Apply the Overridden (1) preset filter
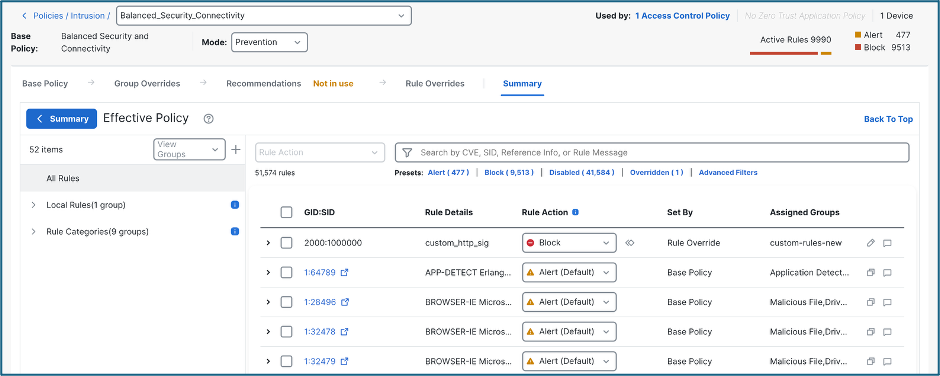Image resolution: width=940 pixels, height=376 pixels. click(656, 172)
